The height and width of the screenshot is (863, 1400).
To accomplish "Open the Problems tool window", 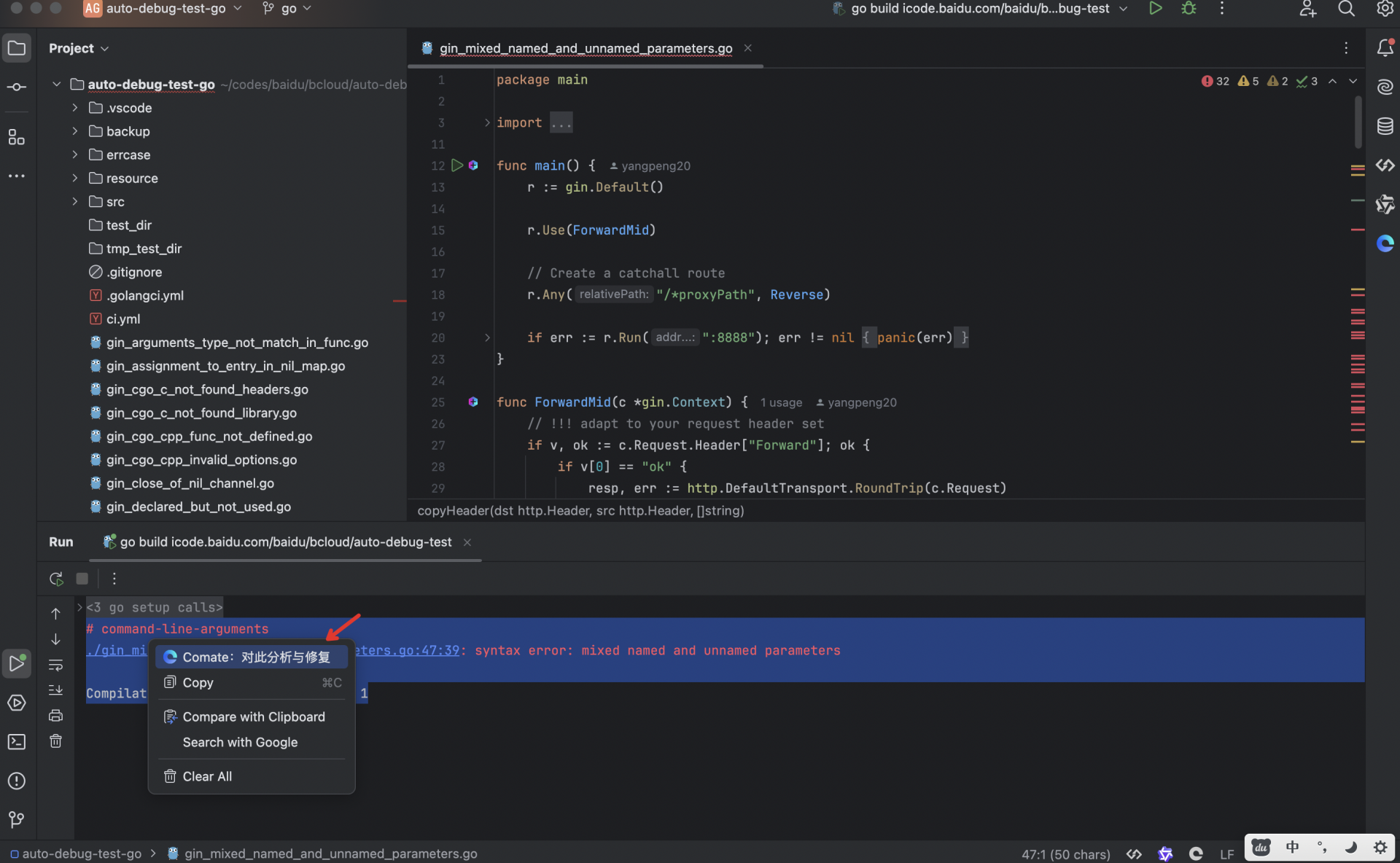I will tap(17, 781).
